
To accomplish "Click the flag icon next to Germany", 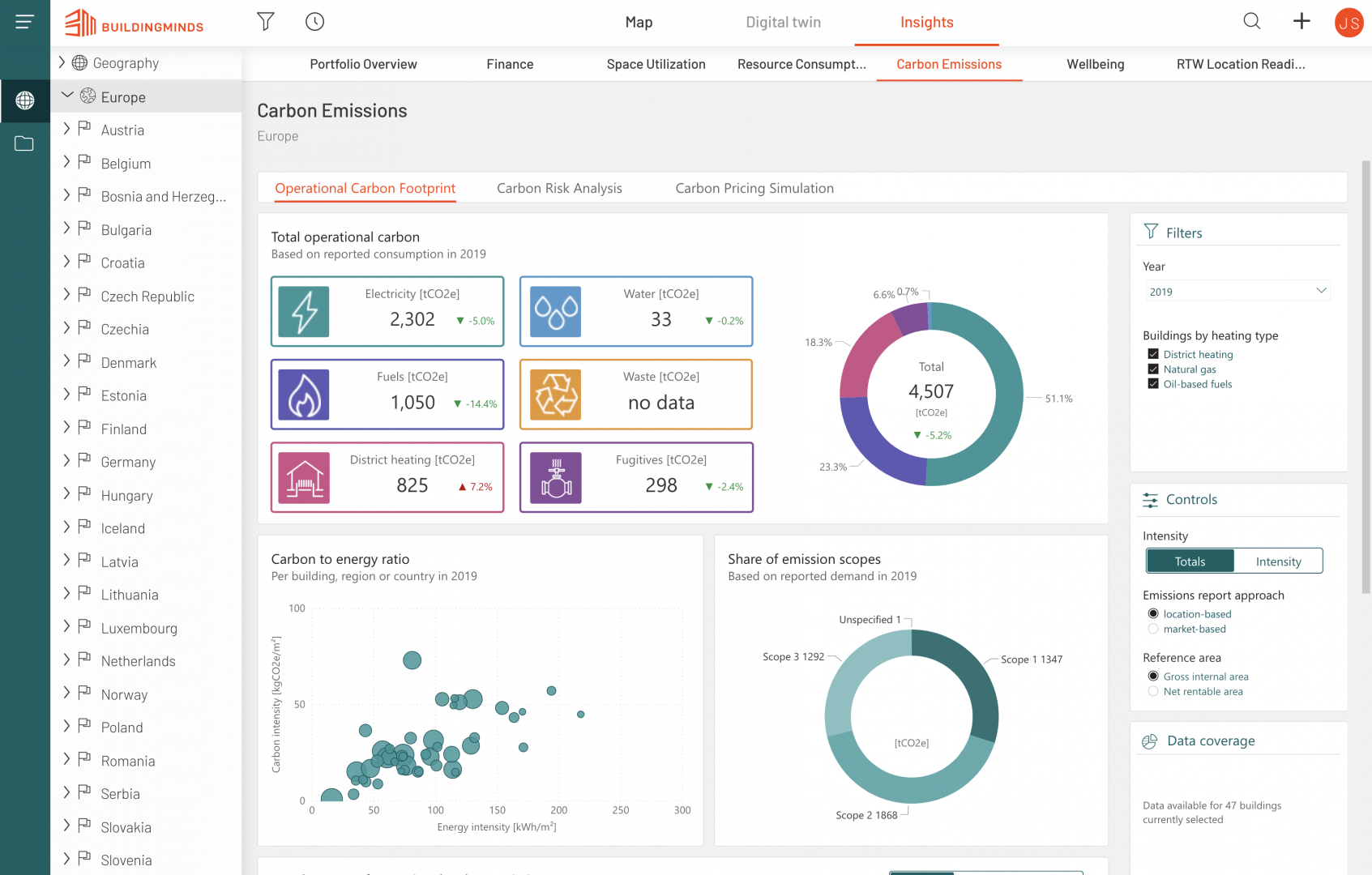I will pos(84,460).
